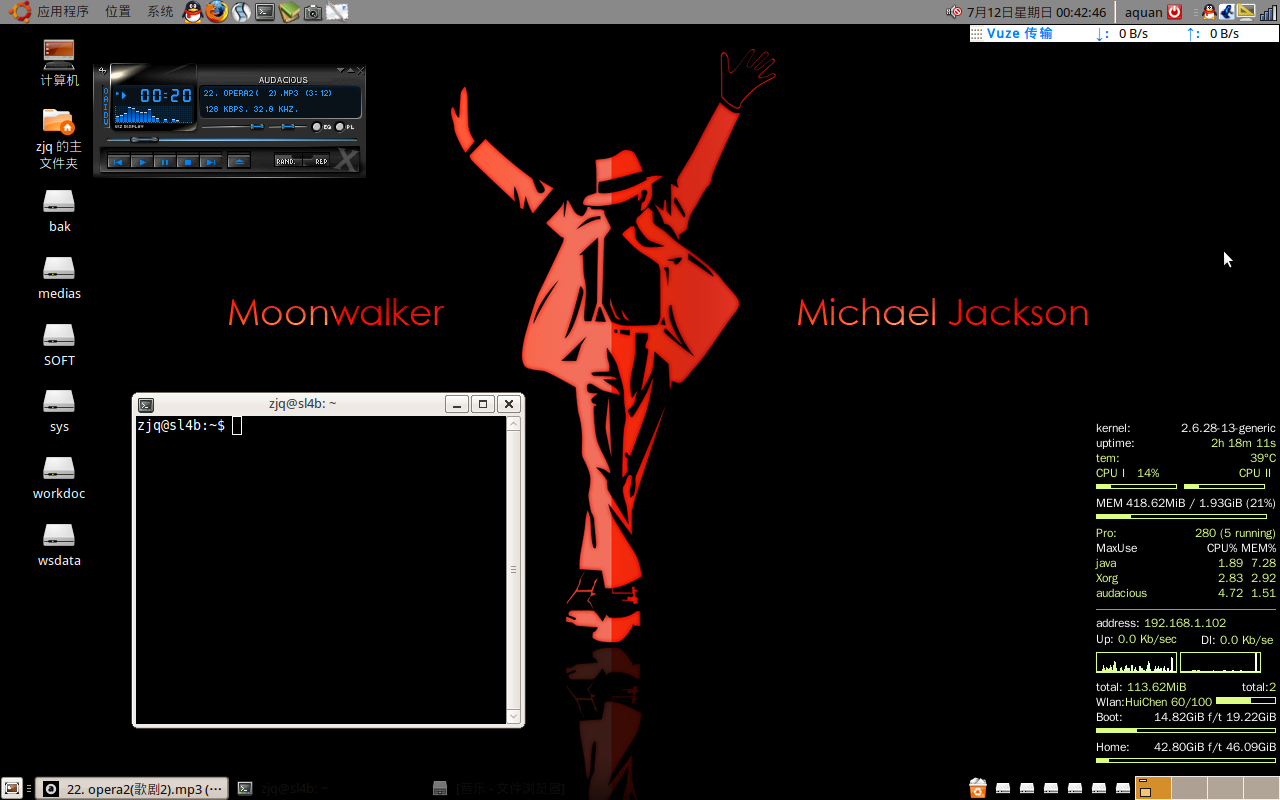Open 应用程序 applications menu
1280x800 pixels.
[62, 12]
